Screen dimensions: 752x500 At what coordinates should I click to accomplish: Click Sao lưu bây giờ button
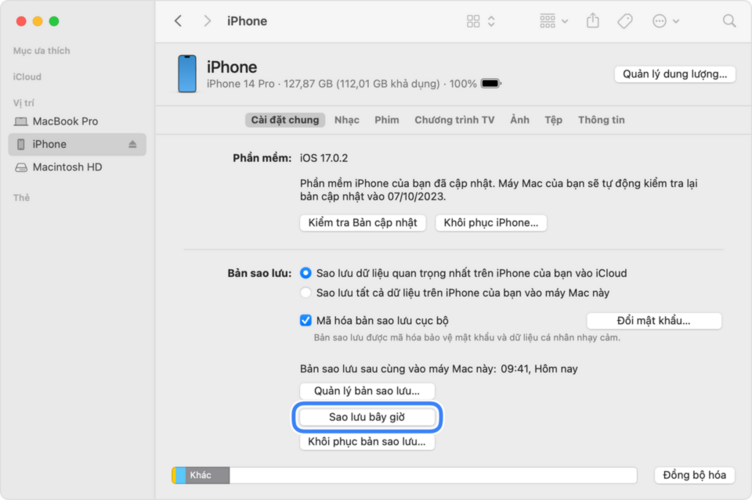click(x=367, y=417)
